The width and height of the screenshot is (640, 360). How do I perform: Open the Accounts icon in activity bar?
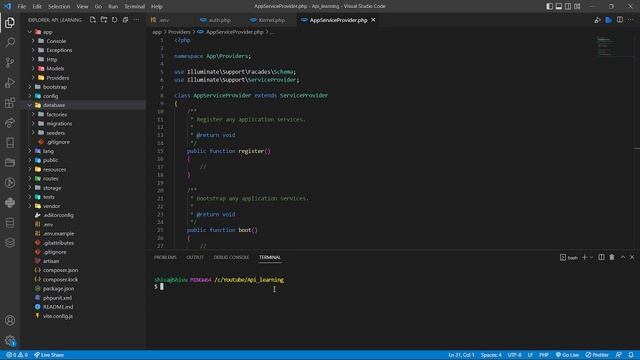[10, 320]
